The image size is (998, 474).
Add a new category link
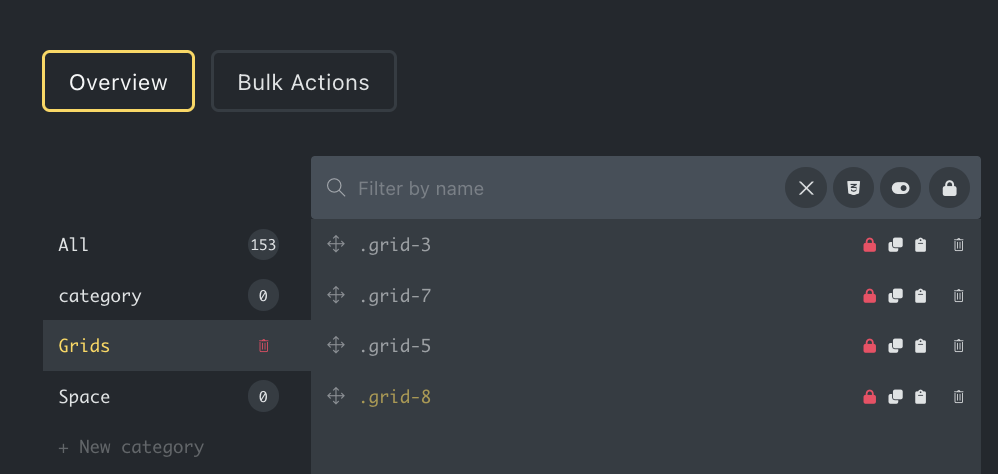pos(131,447)
